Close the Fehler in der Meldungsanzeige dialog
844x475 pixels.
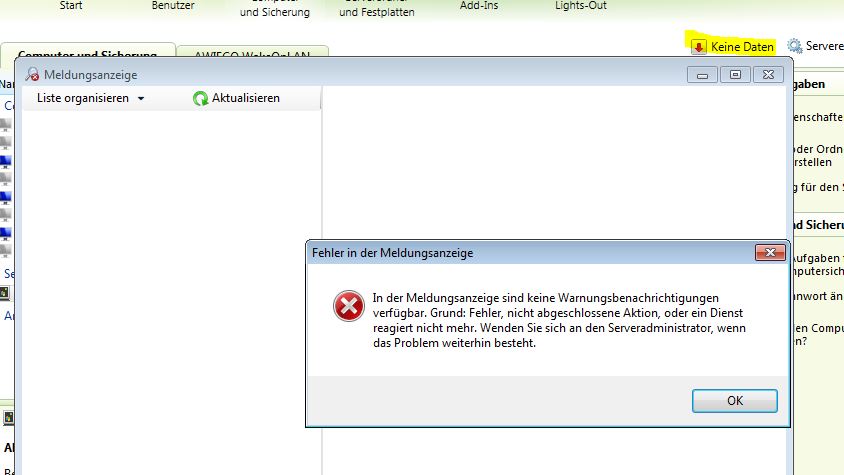click(767, 253)
